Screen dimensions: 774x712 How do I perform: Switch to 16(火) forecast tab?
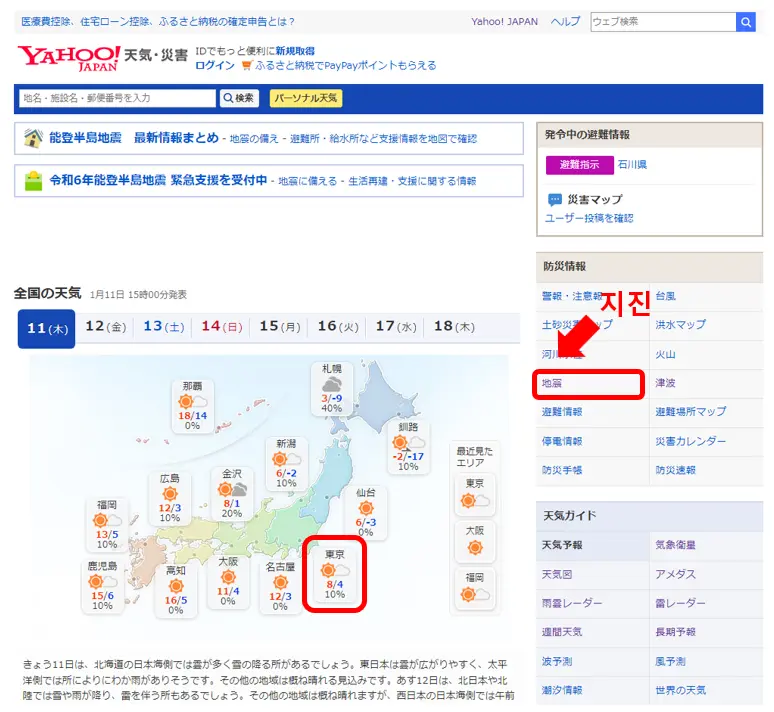[338, 326]
